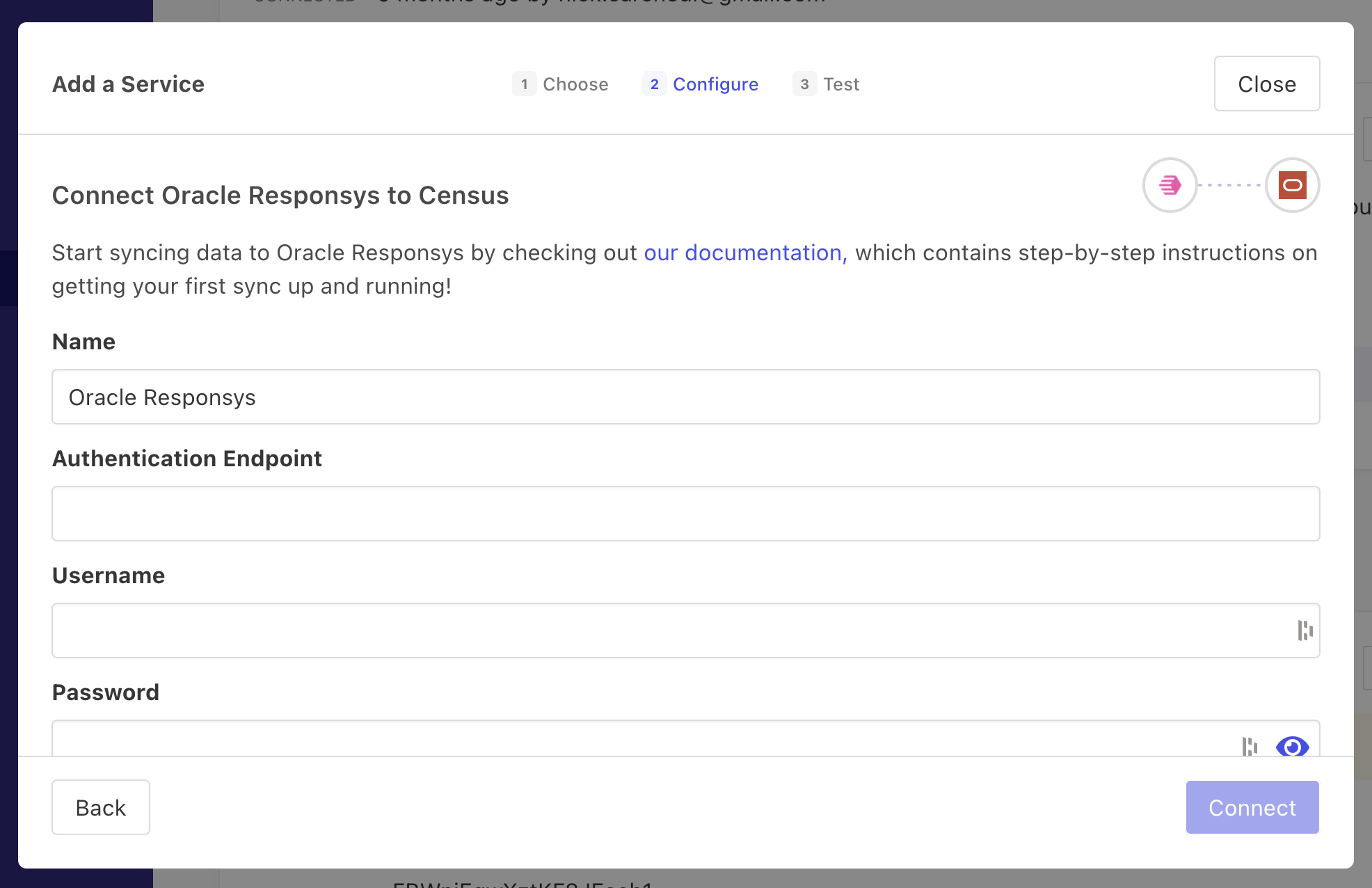
Task: Jump to the Test step
Action: 841,84
